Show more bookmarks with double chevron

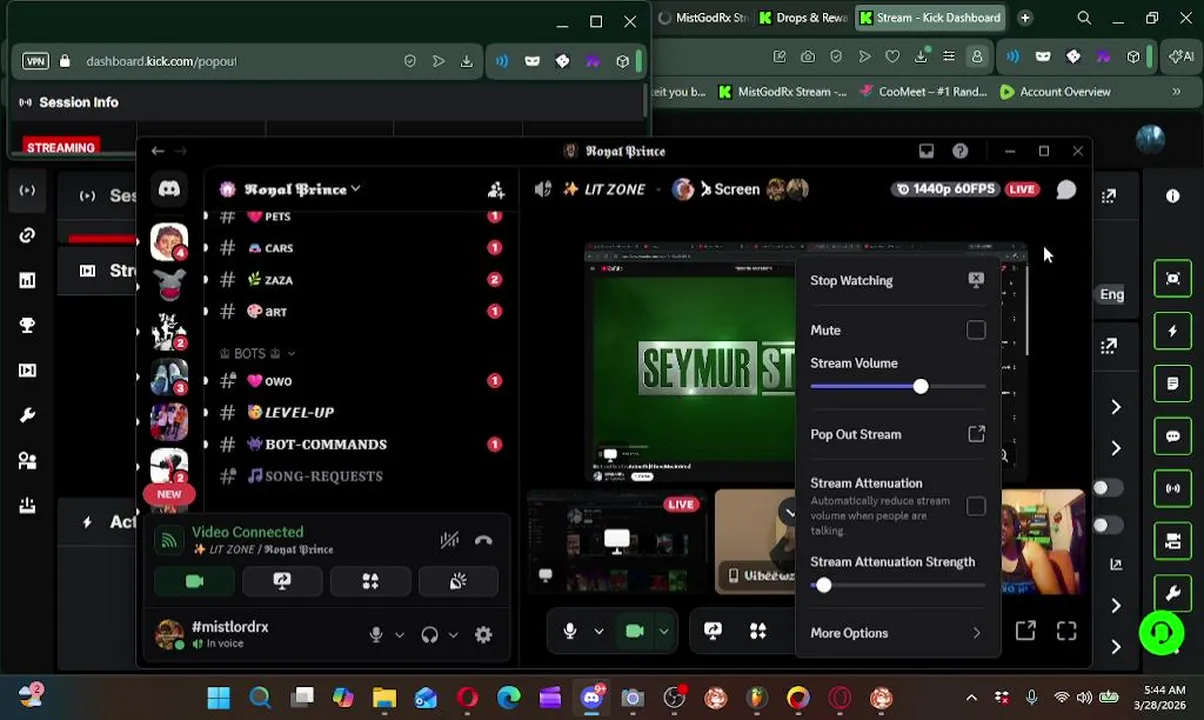(x=1176, y=92)
